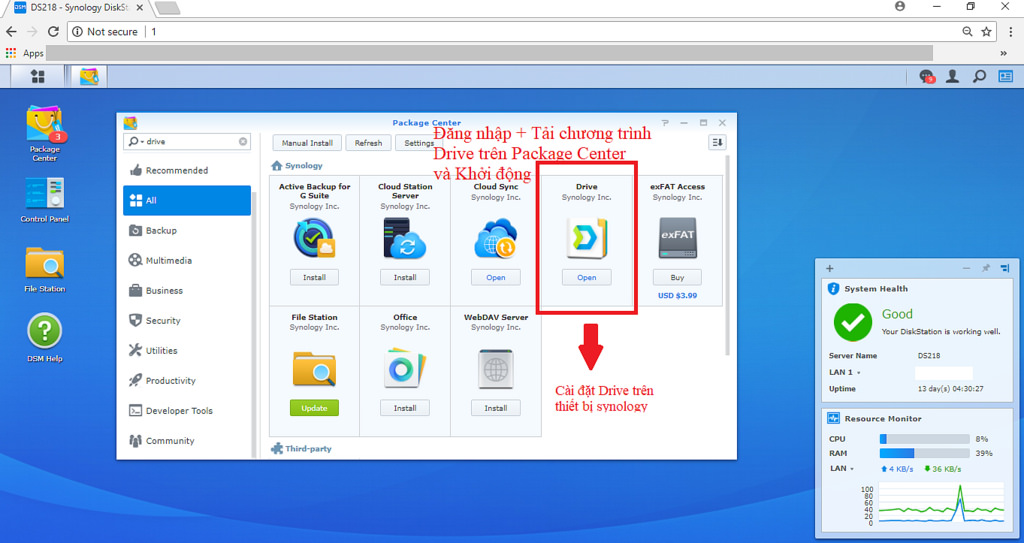Reload the browser page

[x=54, y=31]
